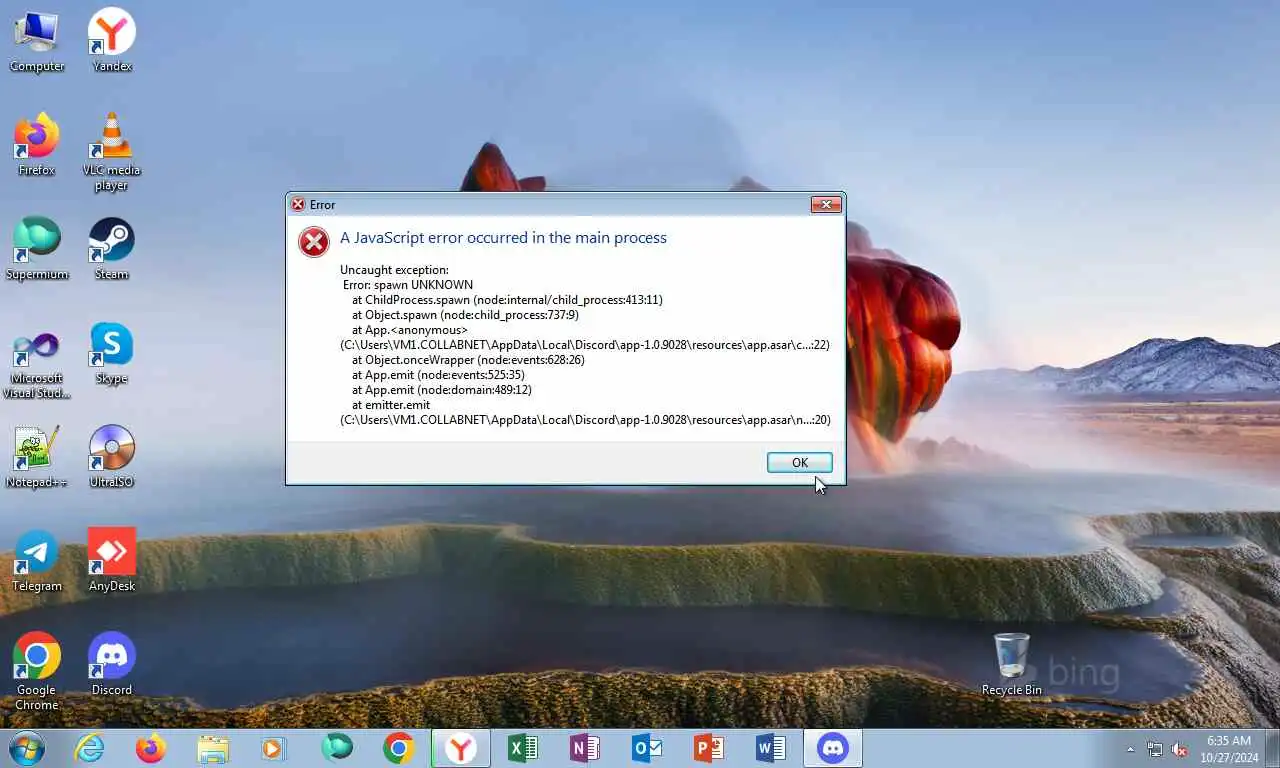Open the network status tray icon

click(1155, 749)
